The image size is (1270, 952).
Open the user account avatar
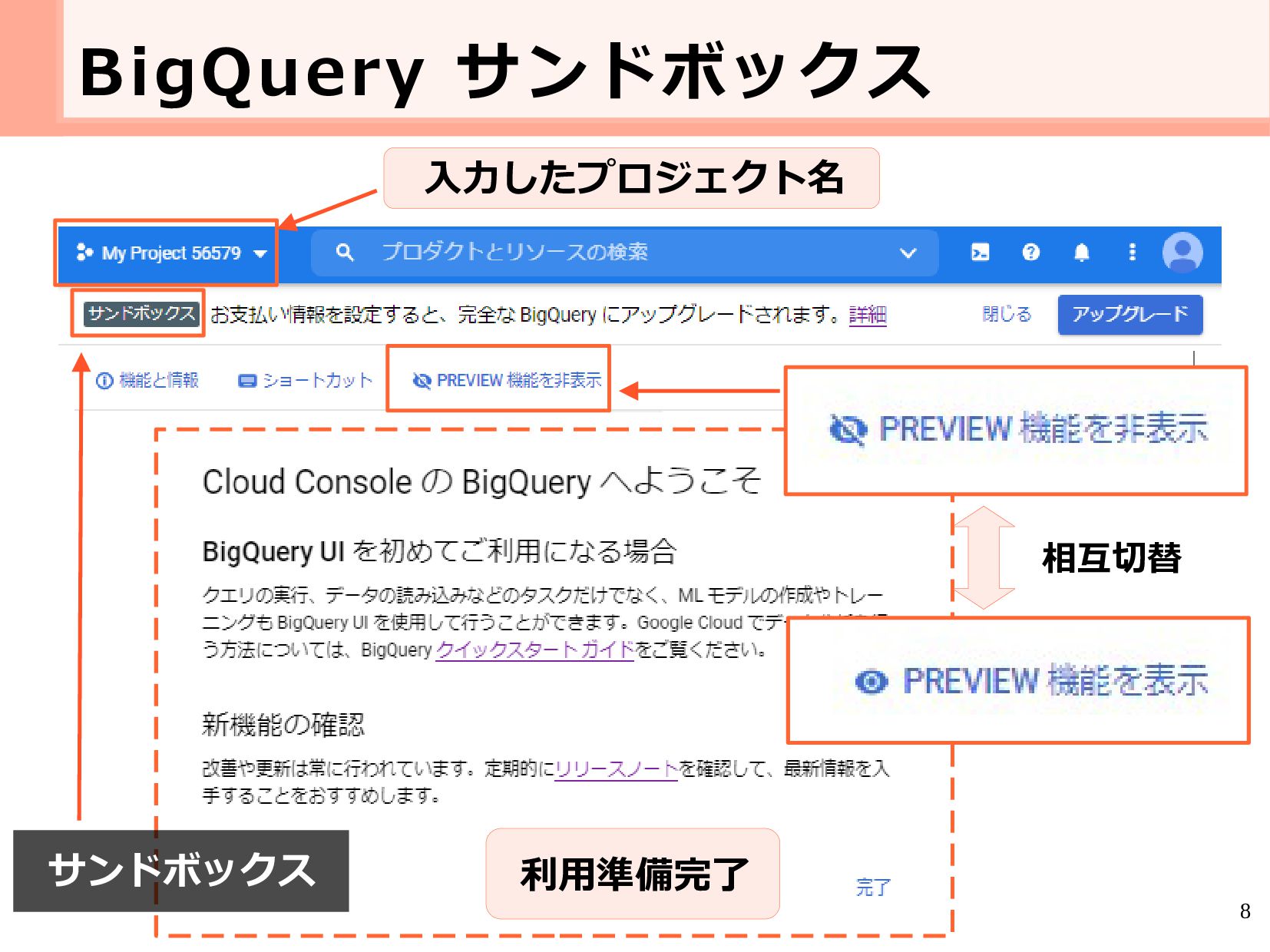pyautogui.click(x=1182, y=253)
